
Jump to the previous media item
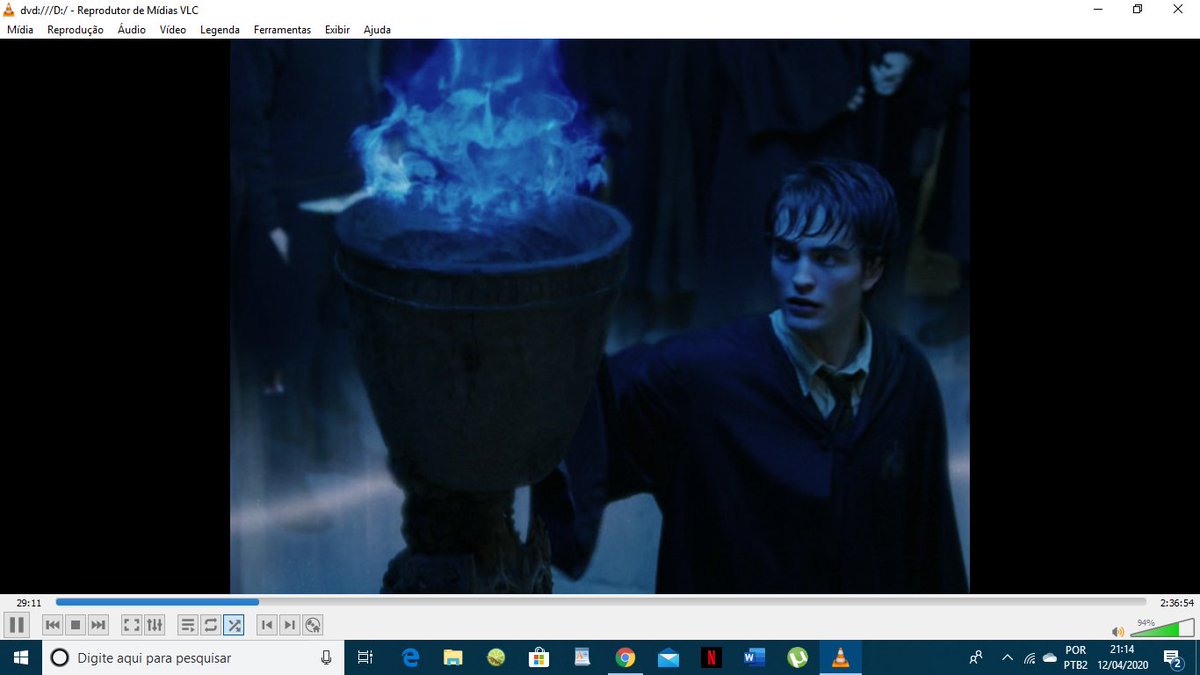pyautogui.click(x=54, y=625)
